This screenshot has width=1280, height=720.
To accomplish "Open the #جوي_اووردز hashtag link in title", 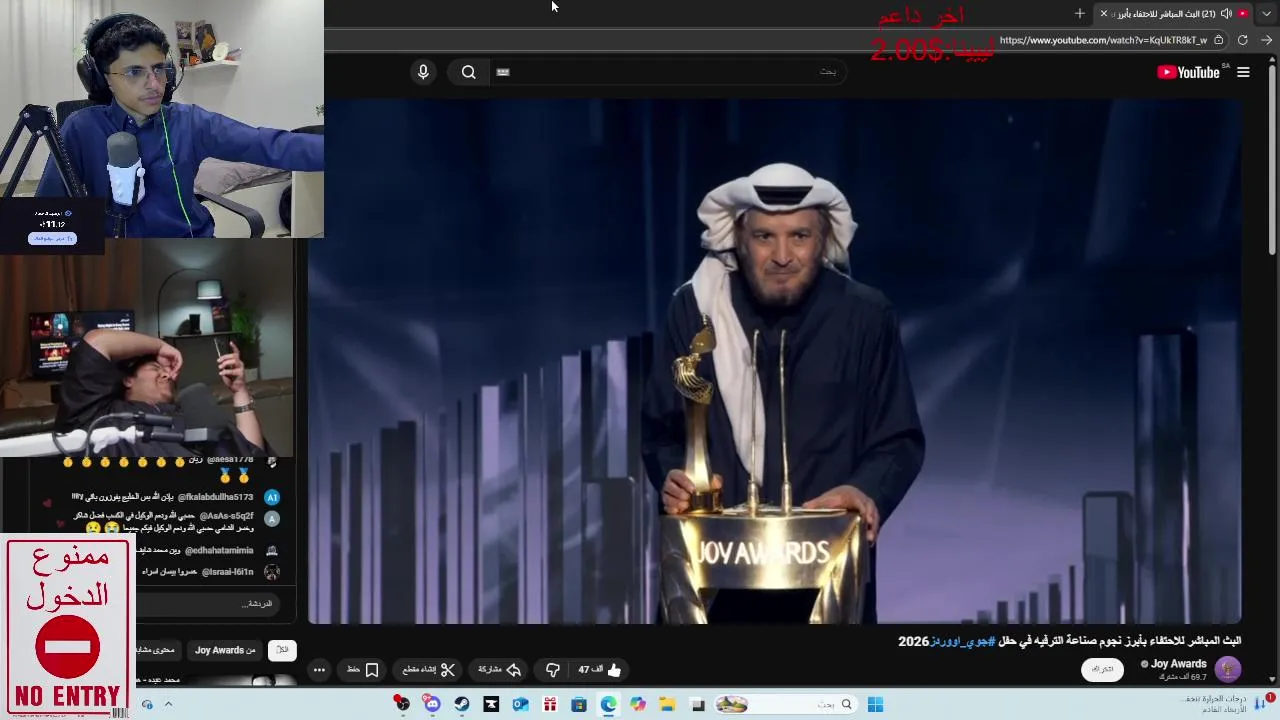I will click(x=963, y=641).
